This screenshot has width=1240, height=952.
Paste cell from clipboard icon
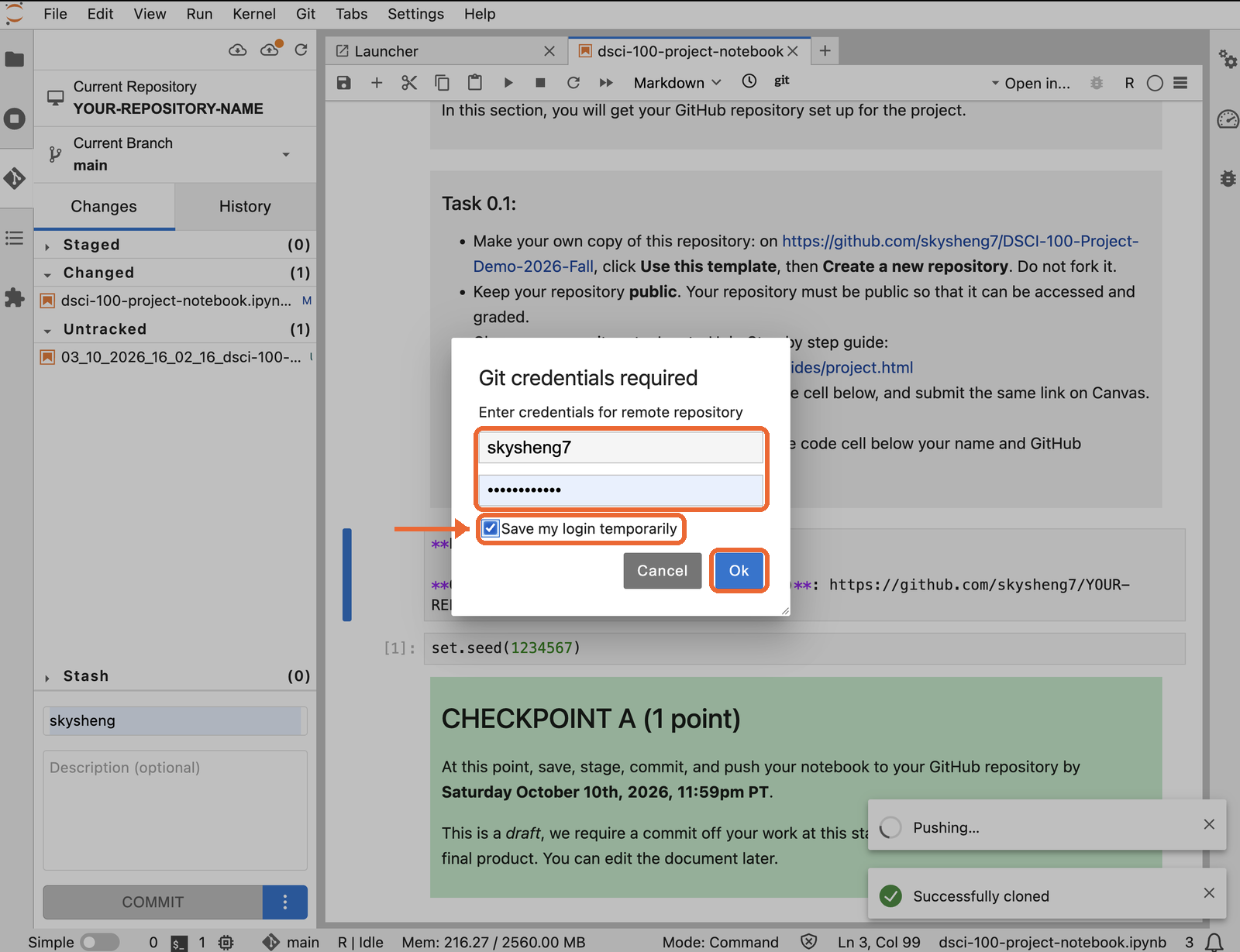click(x=475, y=82)
